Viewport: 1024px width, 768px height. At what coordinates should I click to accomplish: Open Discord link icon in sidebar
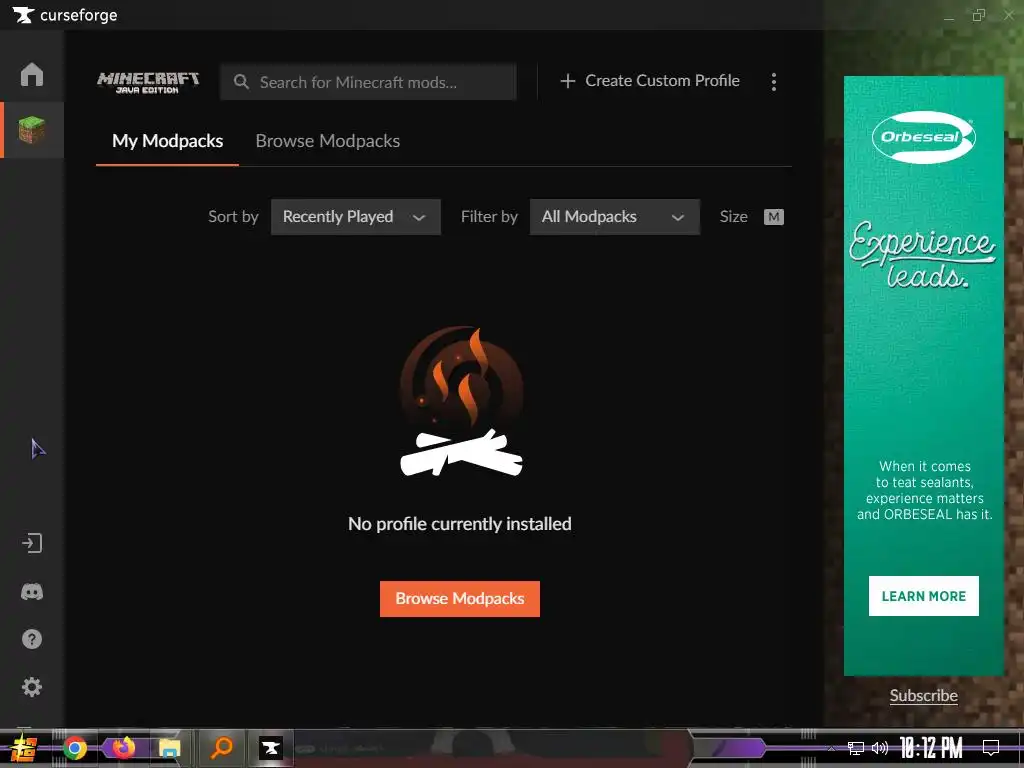tap(31, 592)
